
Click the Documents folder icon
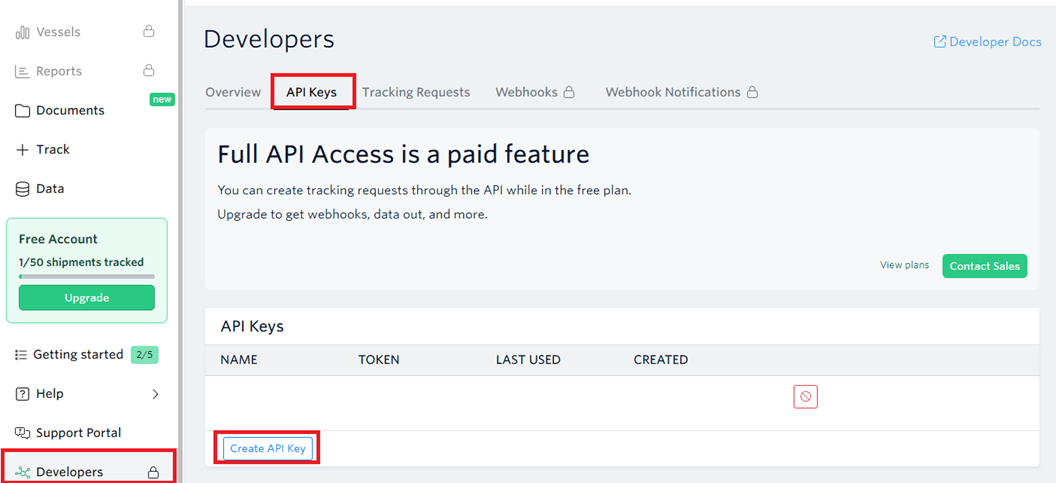(x=22, y=110)
